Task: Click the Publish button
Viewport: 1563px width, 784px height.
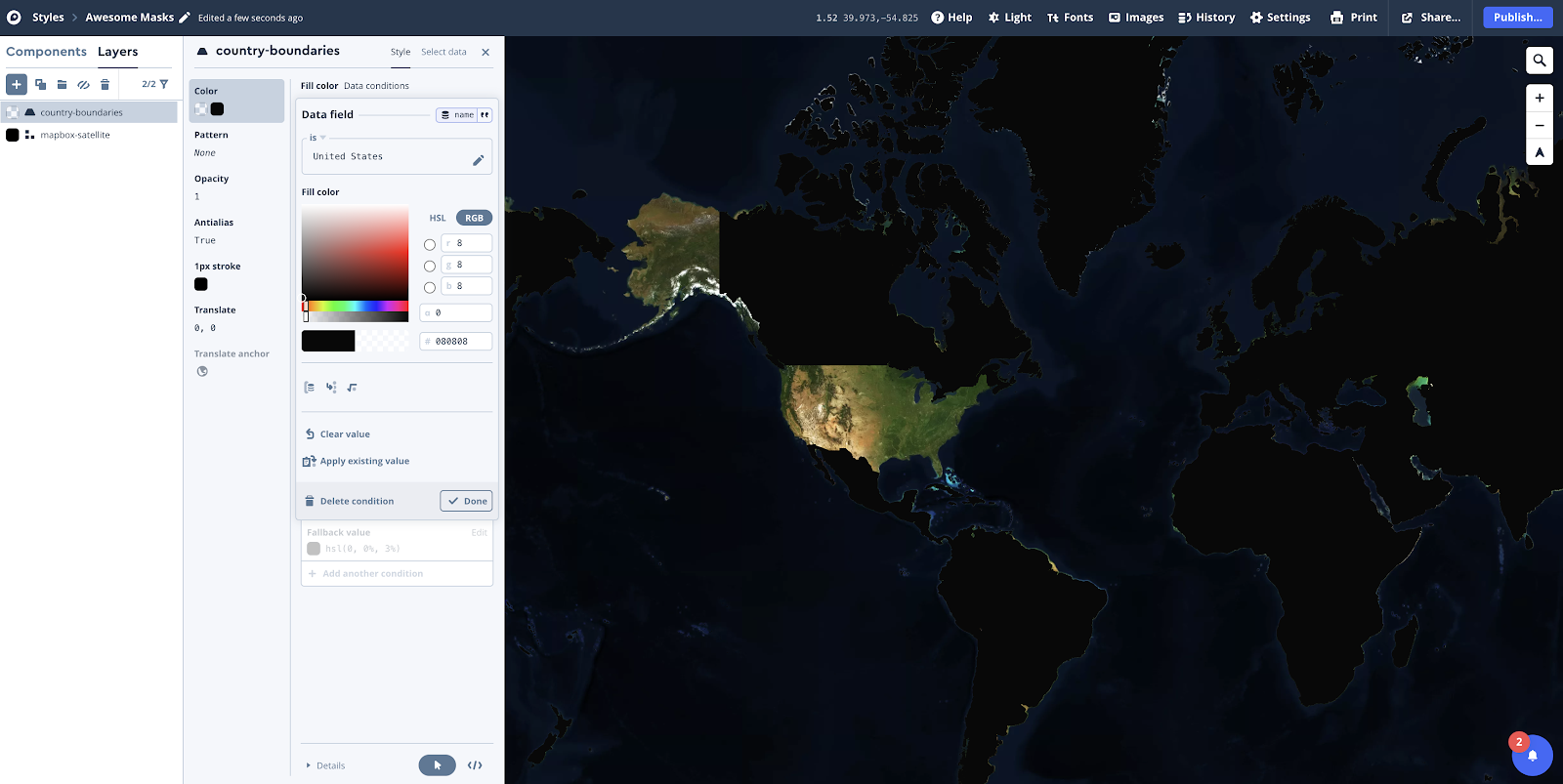Action: (x=1517, y=18)
